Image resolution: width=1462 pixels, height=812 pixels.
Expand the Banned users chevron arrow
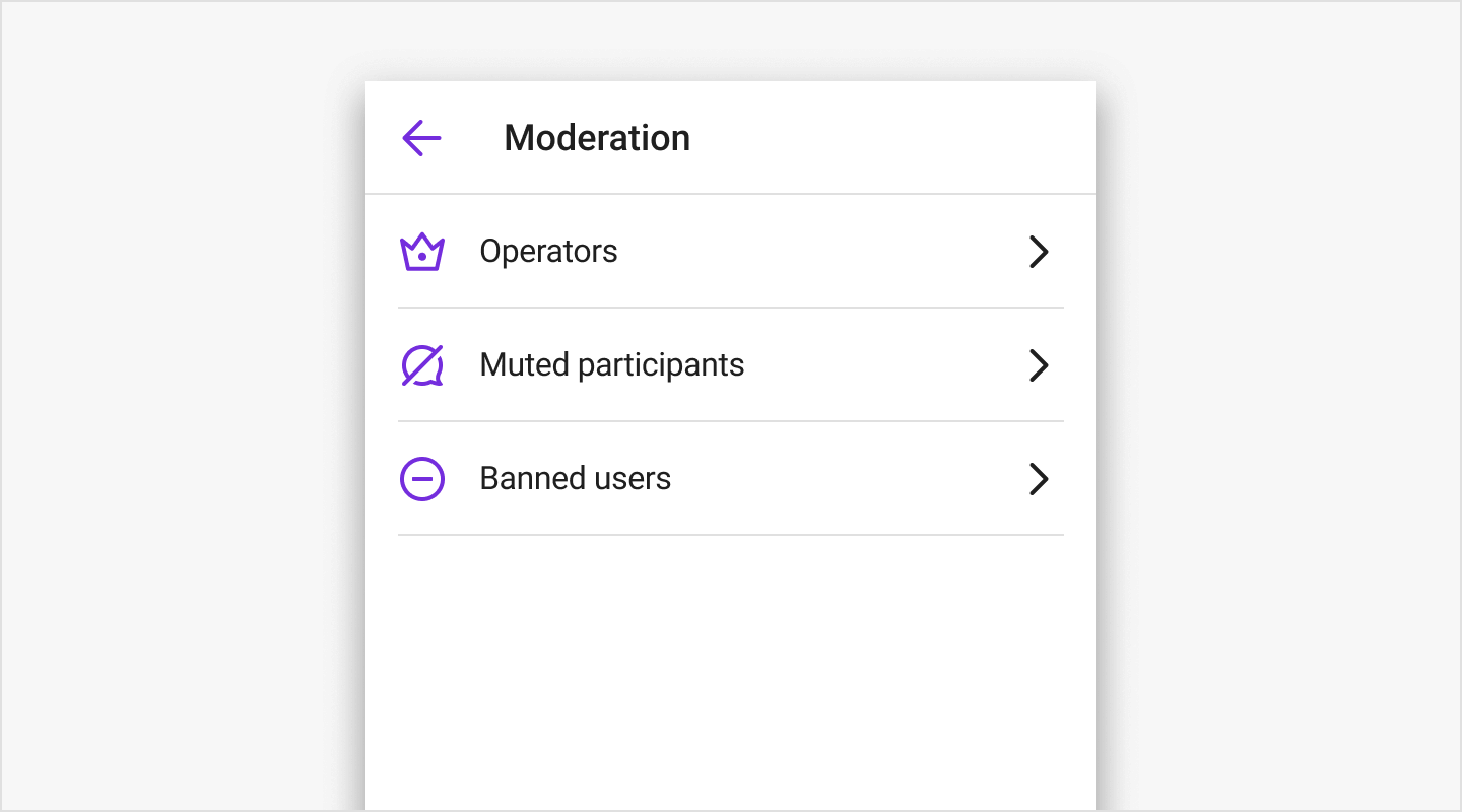click(1039, 479)
